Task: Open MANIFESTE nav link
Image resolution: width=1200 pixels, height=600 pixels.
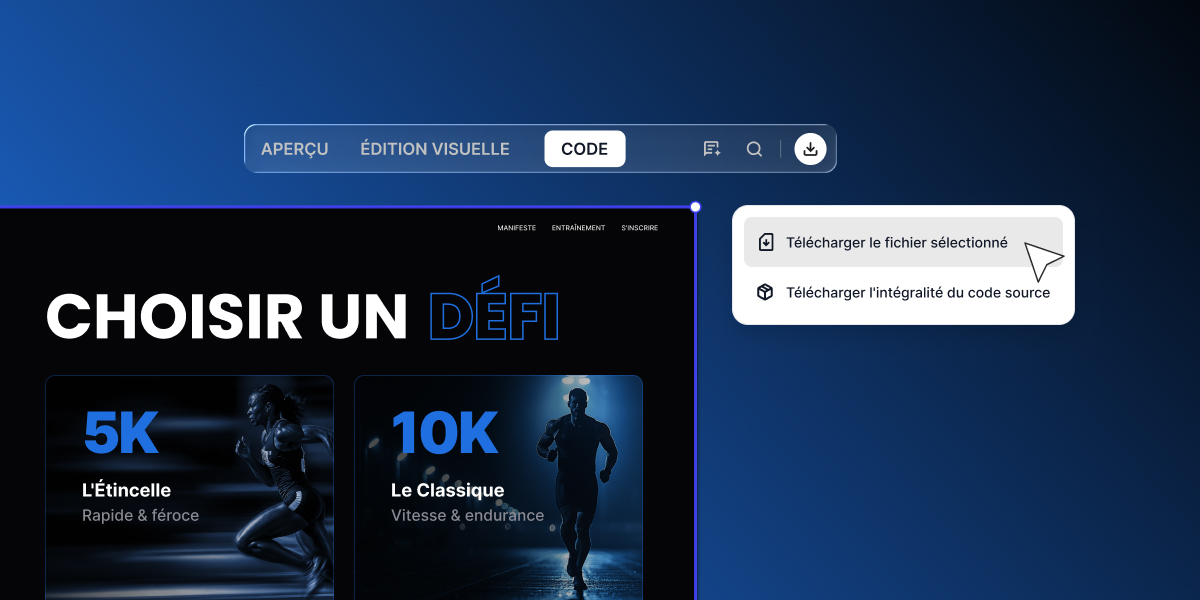Action: (517, 228)
